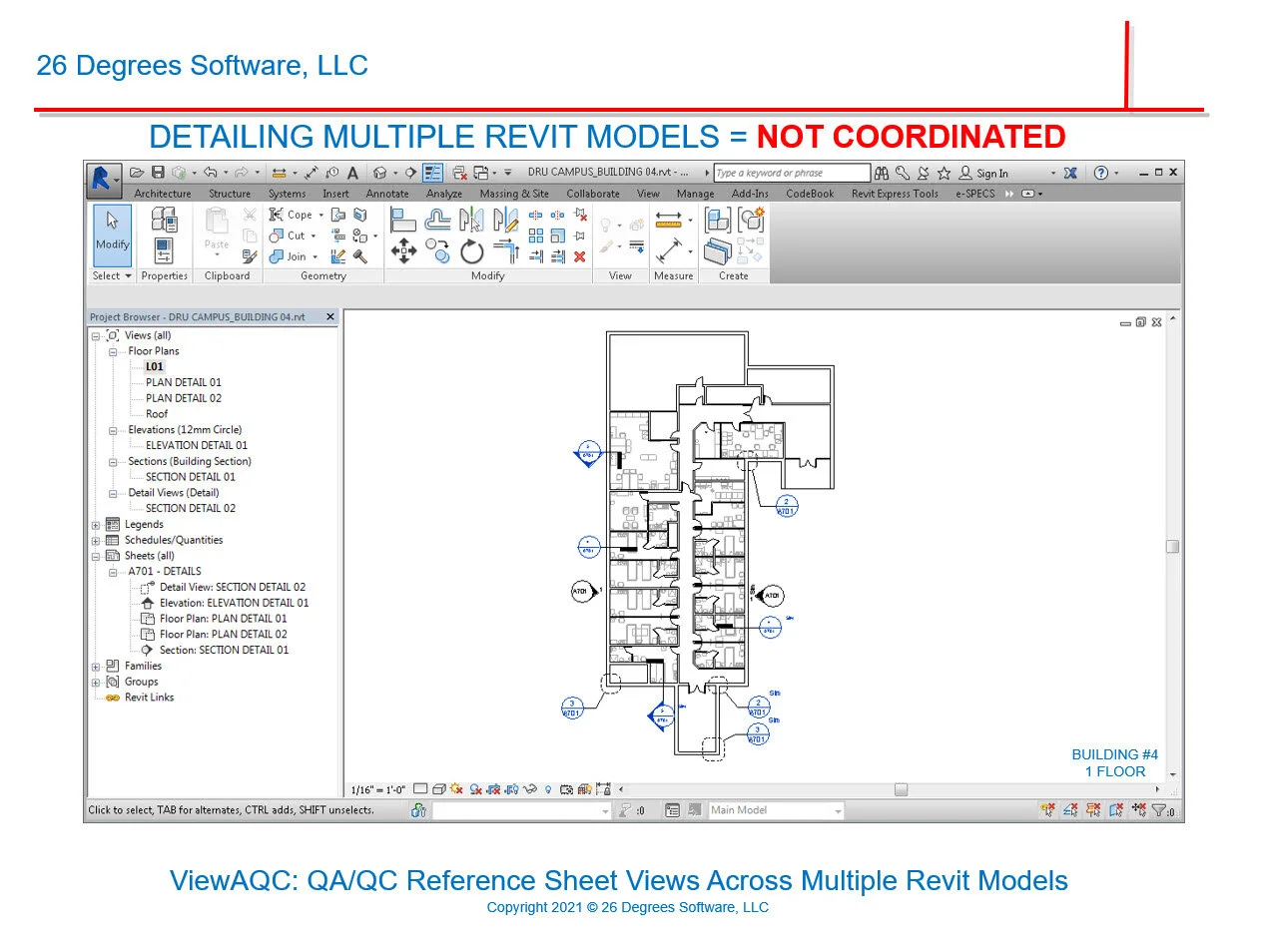Open the Manage ribbon tab
The height and width of the screenshot is (952, 1270).
pyautogui.click(x=696, y=194)
